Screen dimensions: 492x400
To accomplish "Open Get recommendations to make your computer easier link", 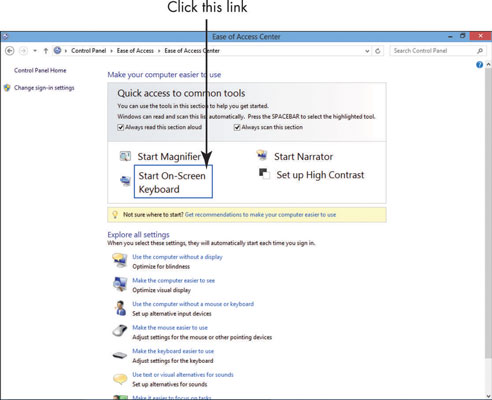I will coord(260,215).
